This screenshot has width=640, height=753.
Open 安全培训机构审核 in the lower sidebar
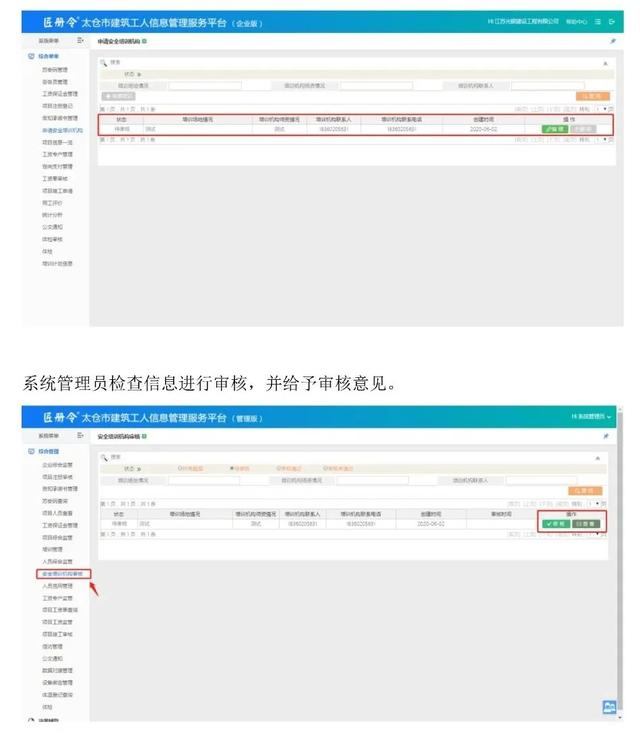[61, 574]
